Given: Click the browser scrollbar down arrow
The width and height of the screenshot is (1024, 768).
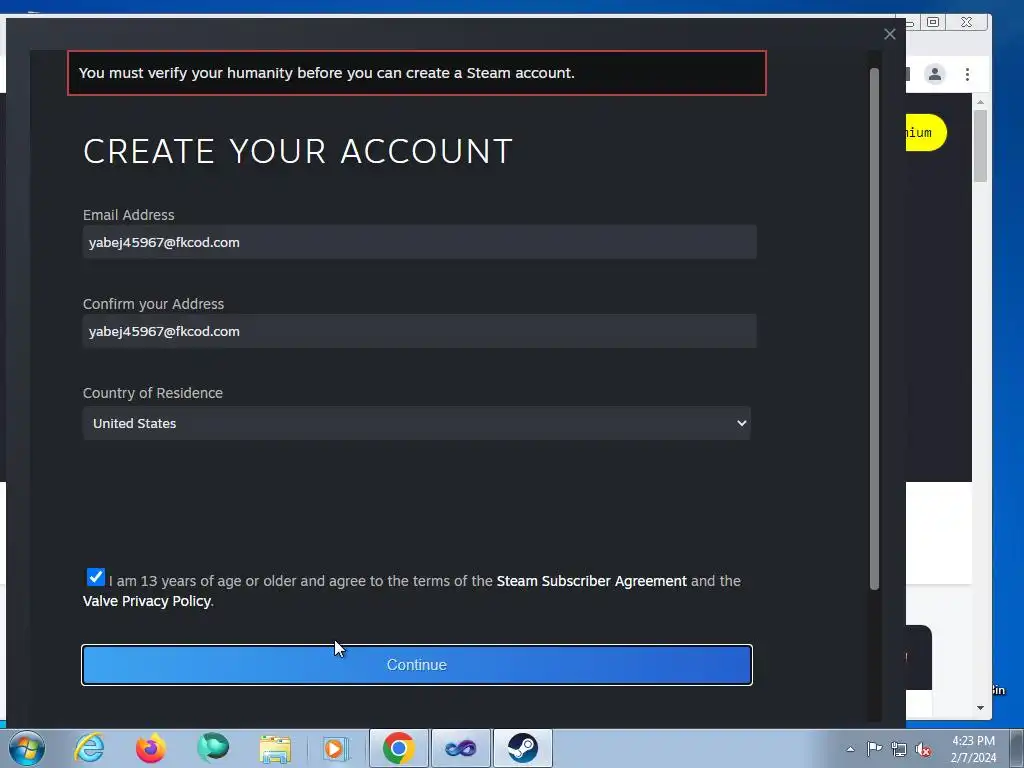Looking at the screenshot, I should pyautogui.click(x=980, y=708).
